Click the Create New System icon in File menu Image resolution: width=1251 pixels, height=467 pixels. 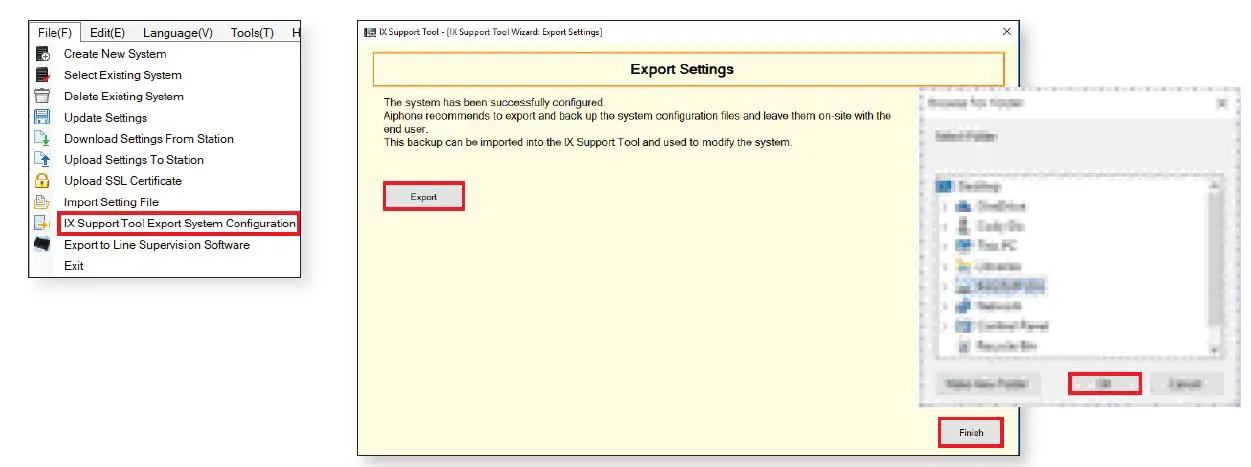click(42, 54)
